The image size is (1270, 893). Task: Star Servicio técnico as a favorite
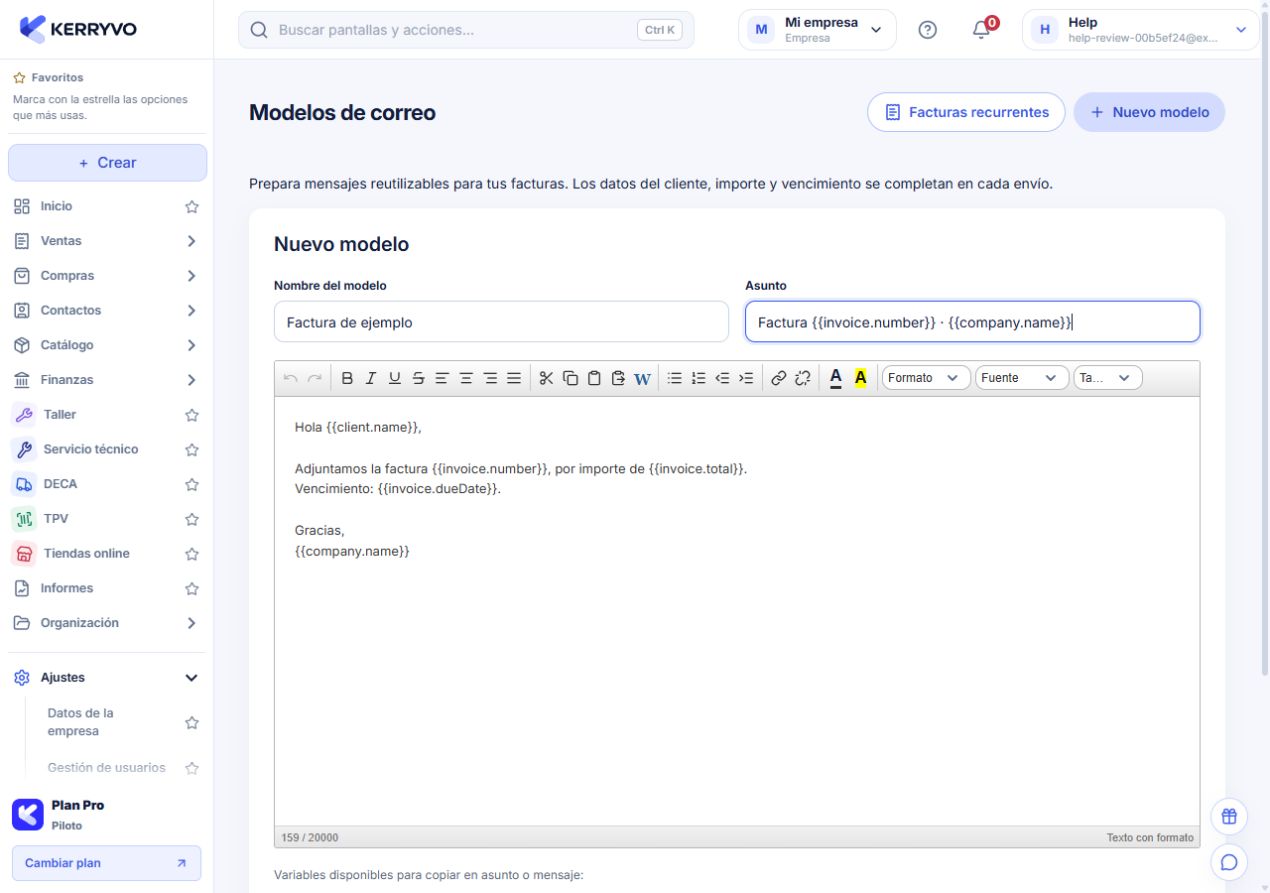click(192, 450)
